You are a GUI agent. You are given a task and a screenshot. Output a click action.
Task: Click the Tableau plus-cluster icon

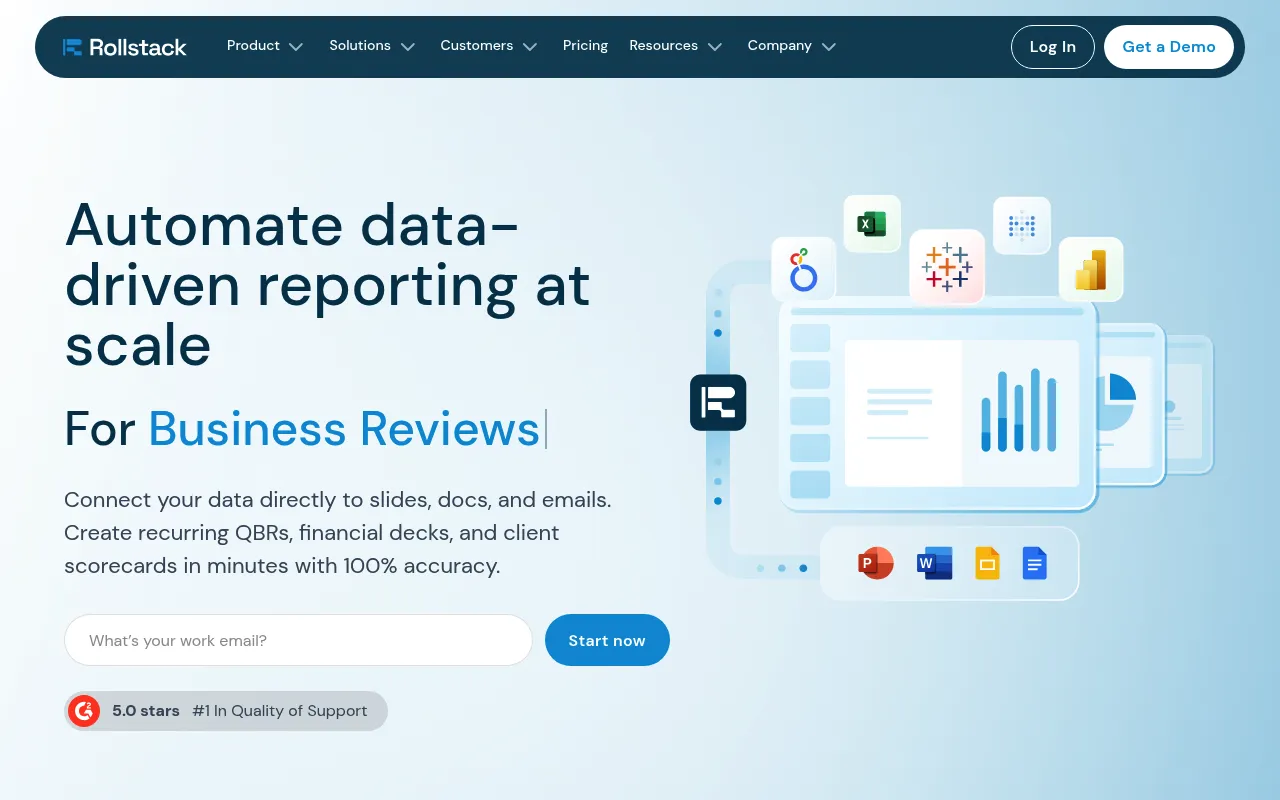pos(946,267)
